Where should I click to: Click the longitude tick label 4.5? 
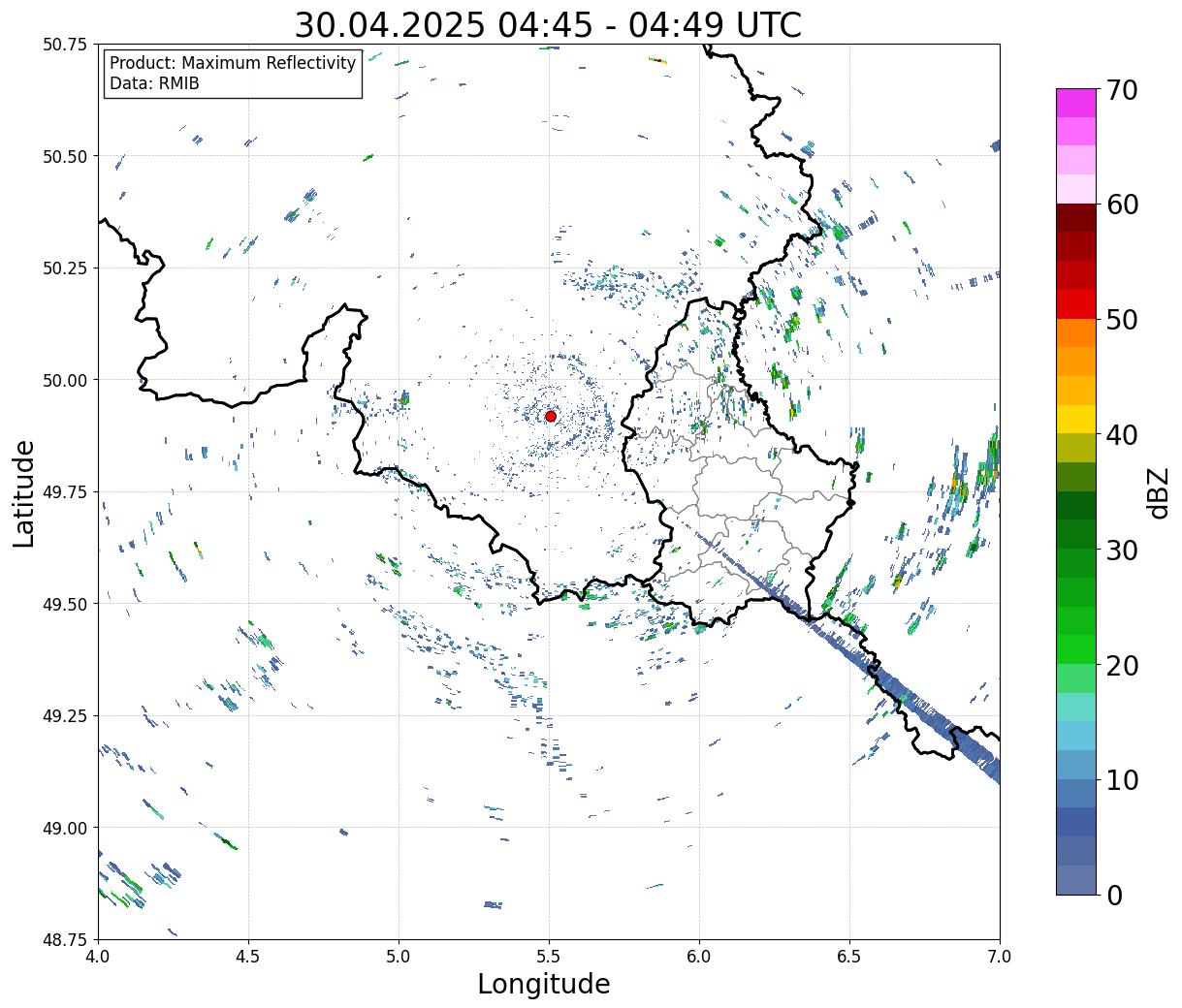click(248, 957)
